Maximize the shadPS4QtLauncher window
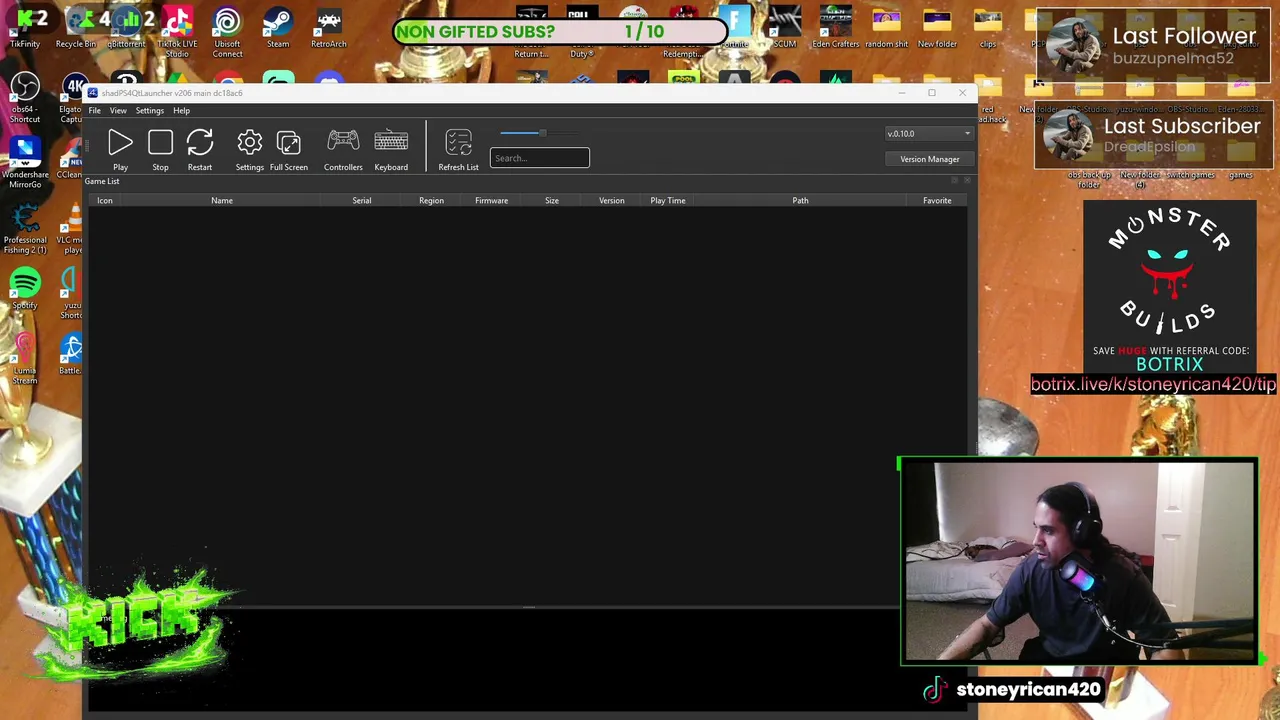The height and width of the screenshot is (720, 1280). (x=932, y=93)
